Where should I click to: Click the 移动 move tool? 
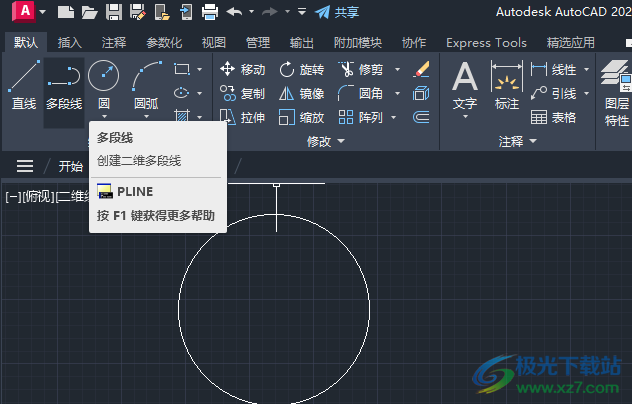(243, 69)
